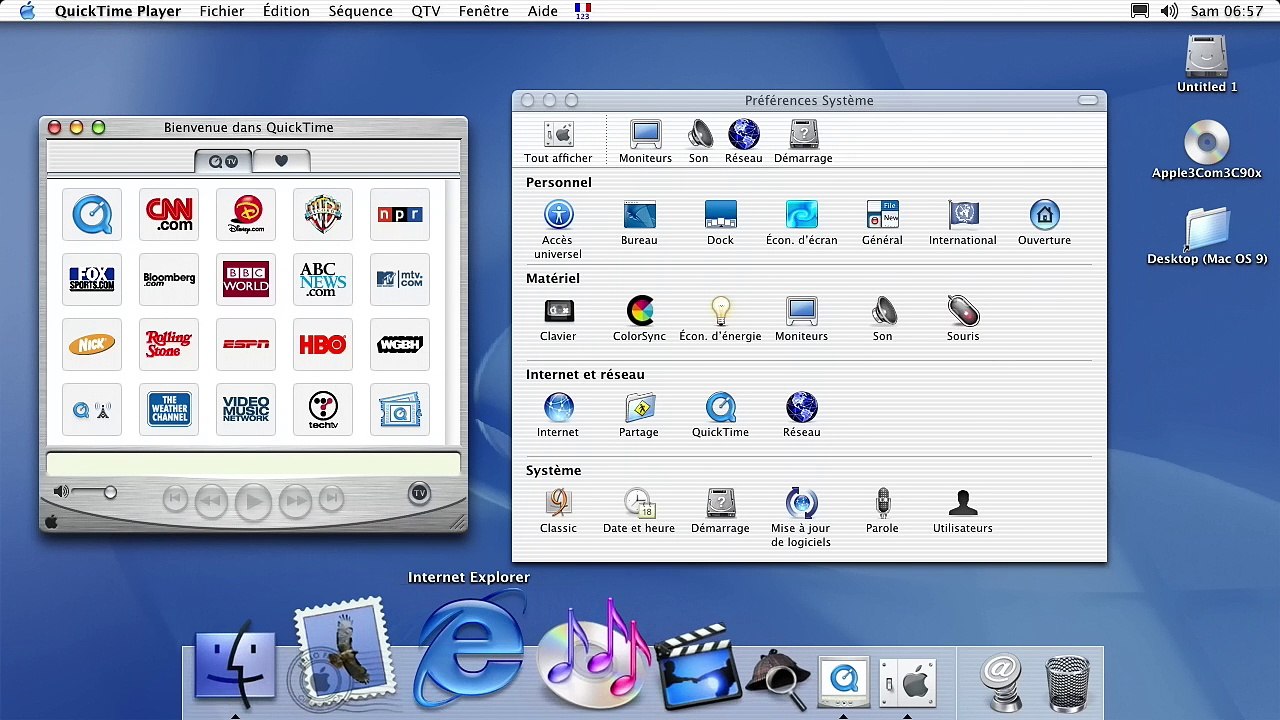Image resolution: width=1280 pixels, height=720 pixels.
Task: Open the CNN.com channel in QuickTime
Action: click(x=169, y=214)
